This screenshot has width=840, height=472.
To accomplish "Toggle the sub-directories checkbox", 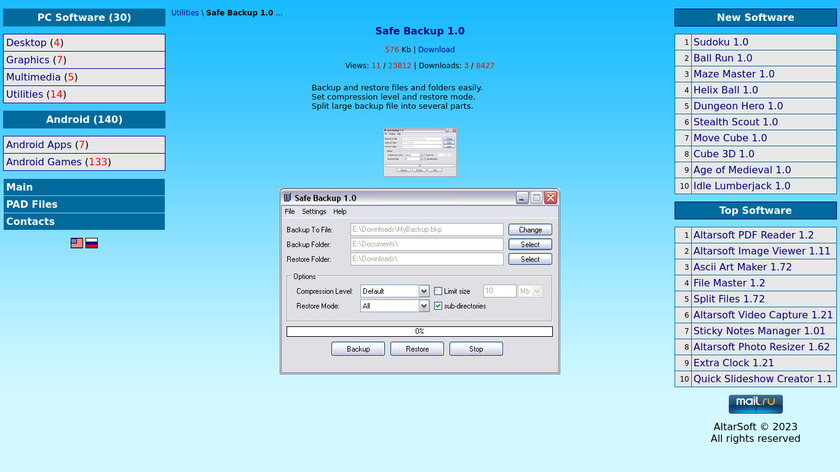I will pos(438,306).
